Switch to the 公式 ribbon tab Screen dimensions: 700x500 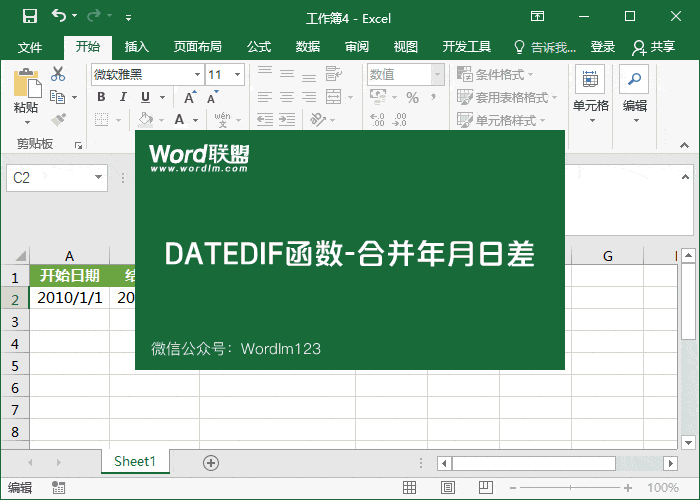click(259, 47)
